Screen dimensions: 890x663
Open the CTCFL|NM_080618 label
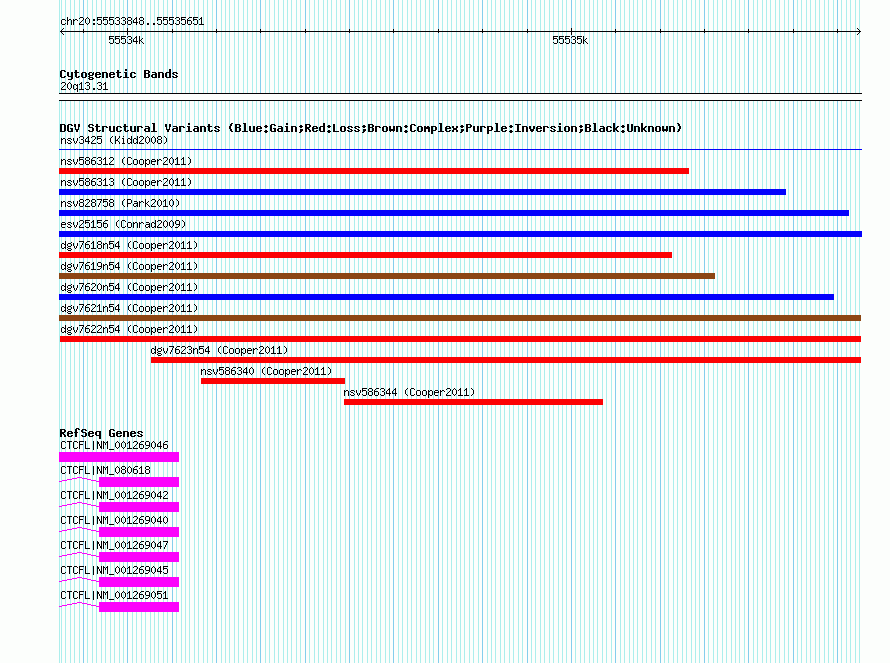pos(106,471)
